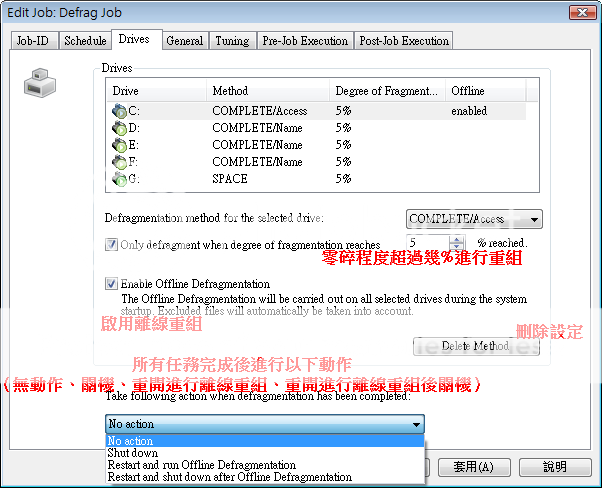
Task: Toggle Enable Offline Defragmentation checkbox
Action: coord(111,283)
